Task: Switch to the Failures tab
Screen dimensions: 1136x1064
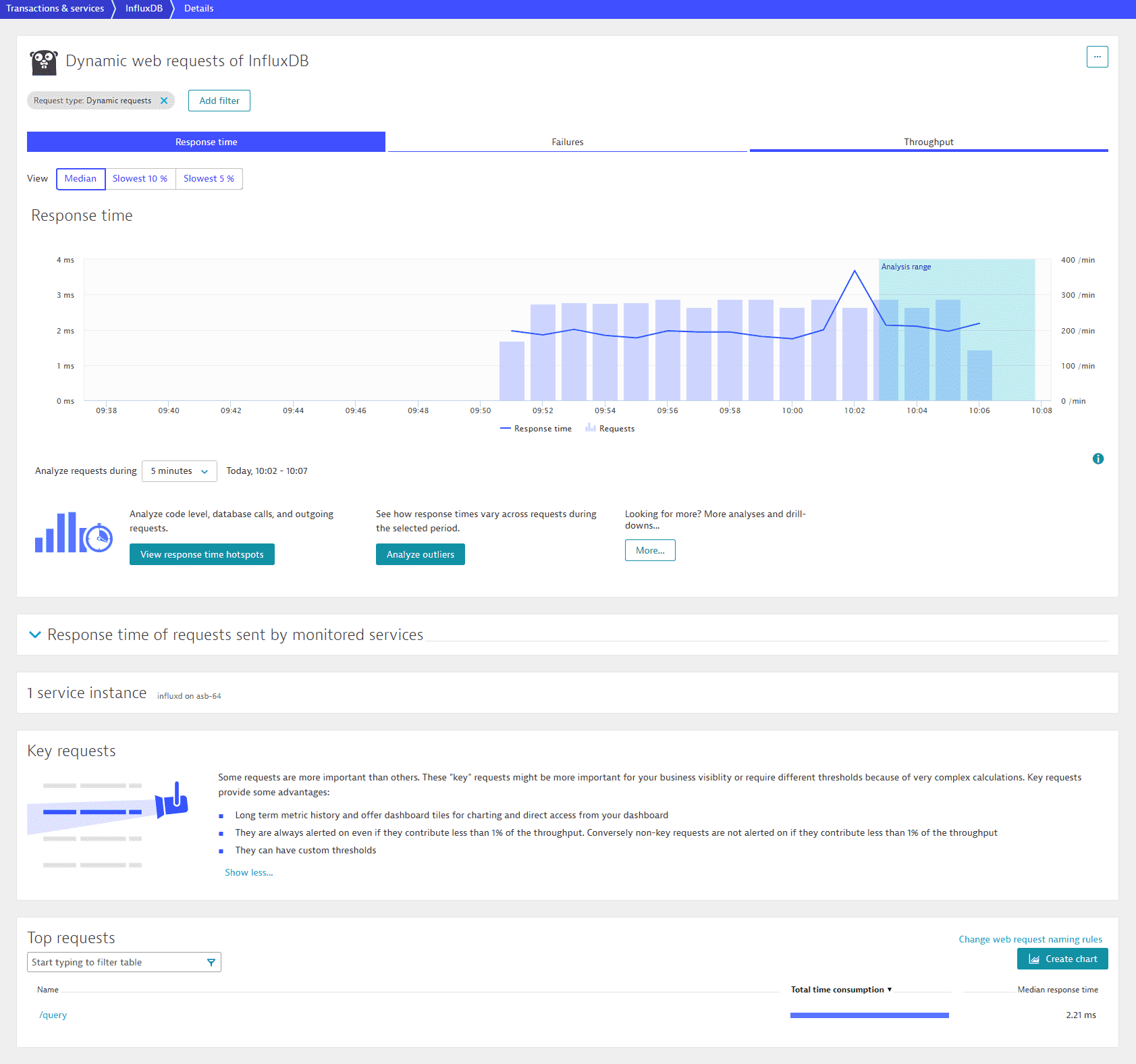Action: click(567, 142)
